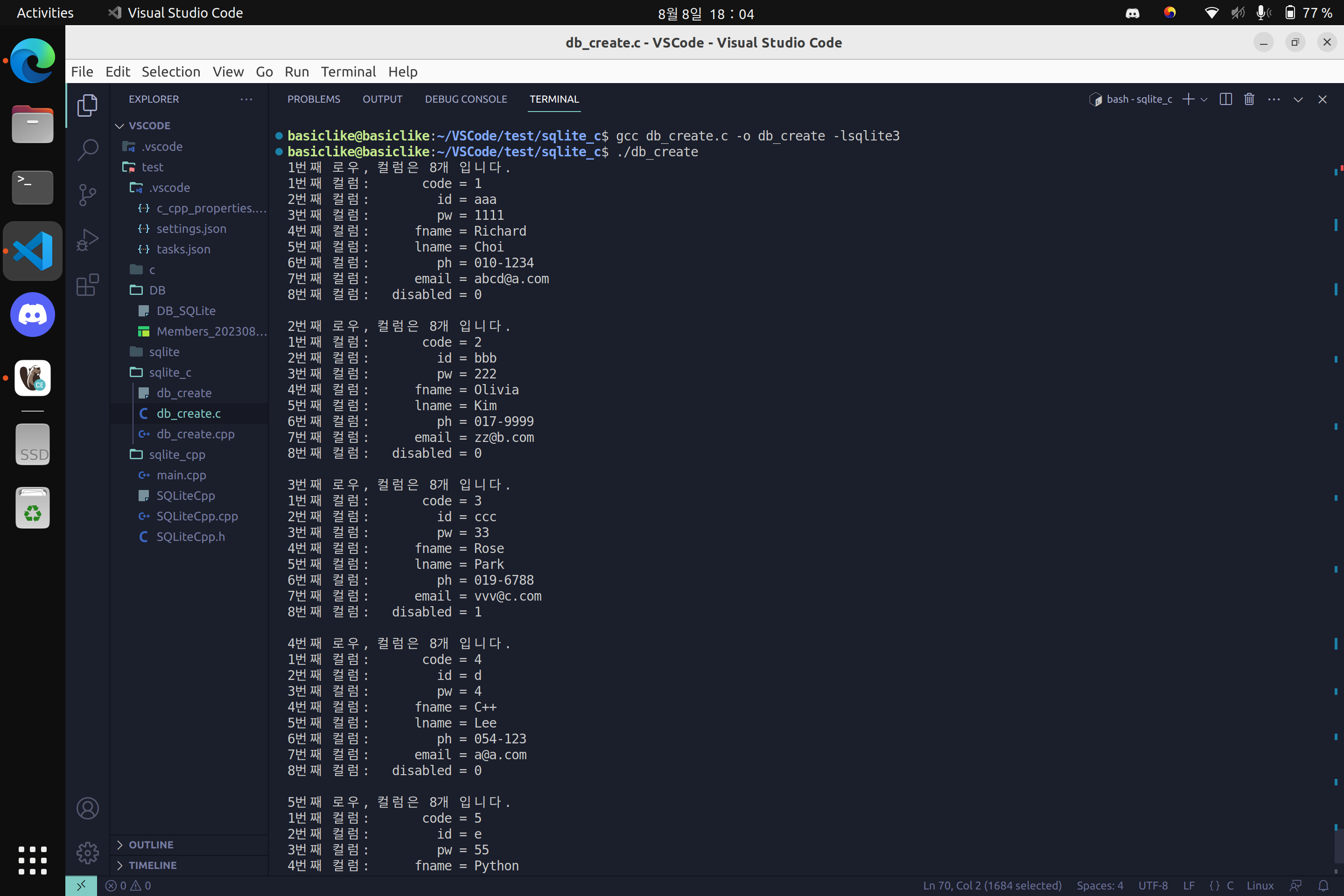Viewport: 1344px width, 896px height.
Task: Open the Search view in activity bar
Action: coord(87,150)
